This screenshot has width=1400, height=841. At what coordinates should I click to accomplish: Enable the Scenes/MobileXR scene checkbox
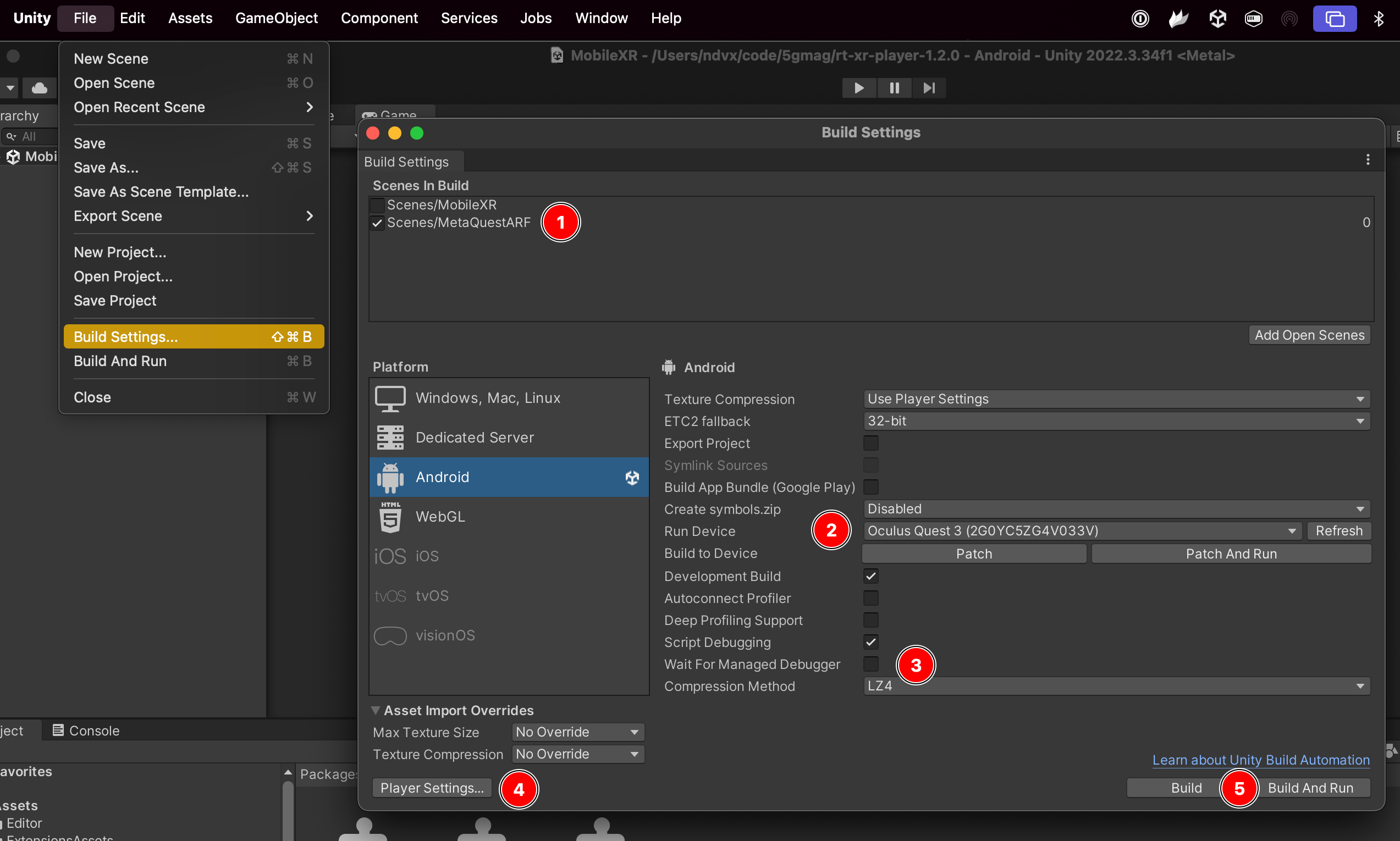(377, 205)
